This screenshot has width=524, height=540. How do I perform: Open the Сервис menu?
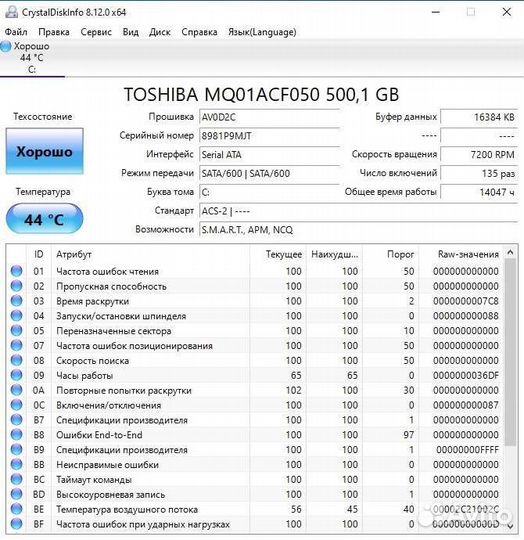(96, 32)
